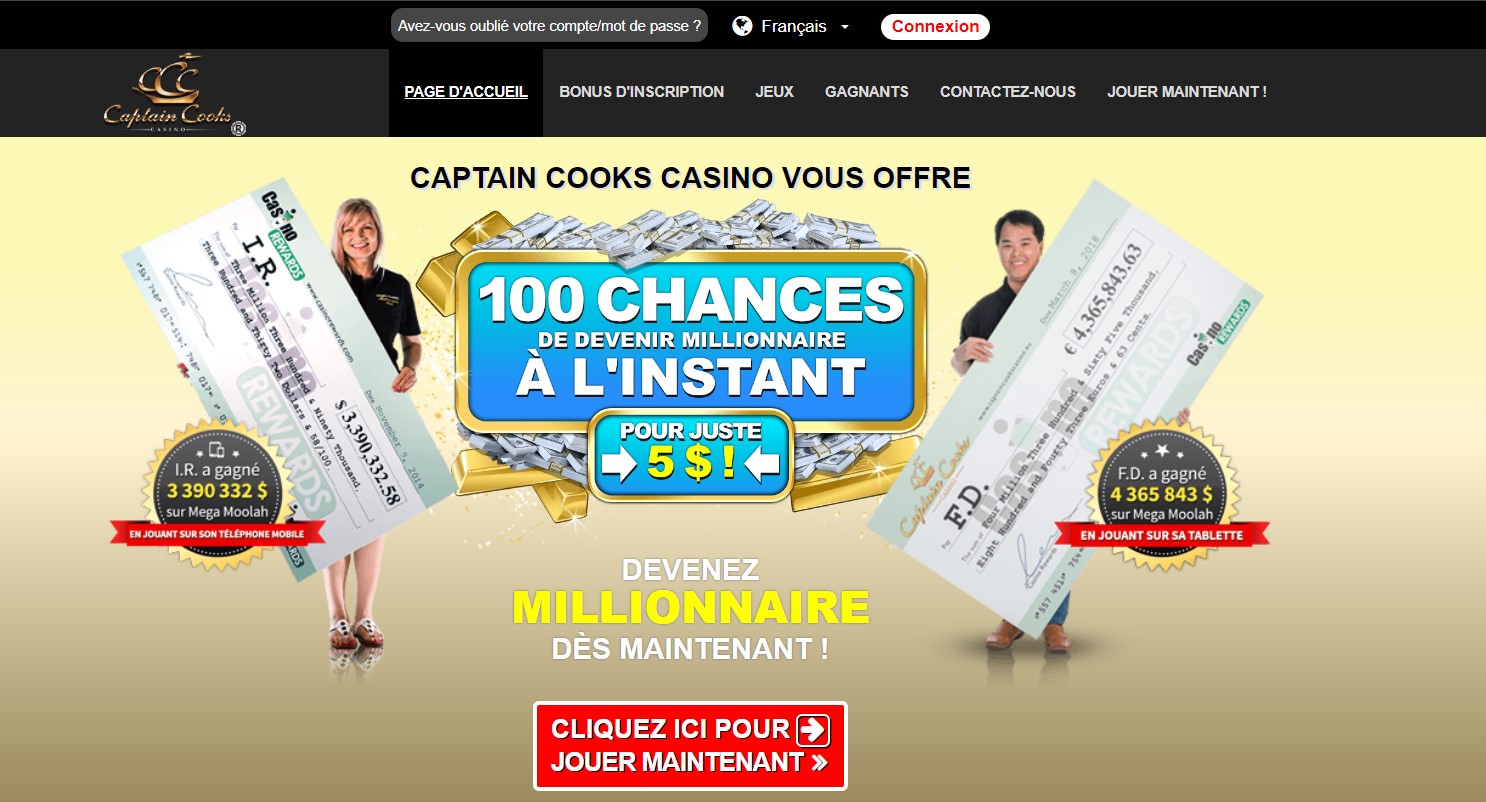The height and width of the screenshot is (802, 1486).
Task: Select the Français language label
Action: pyautogui.click(x=794, y=26)
